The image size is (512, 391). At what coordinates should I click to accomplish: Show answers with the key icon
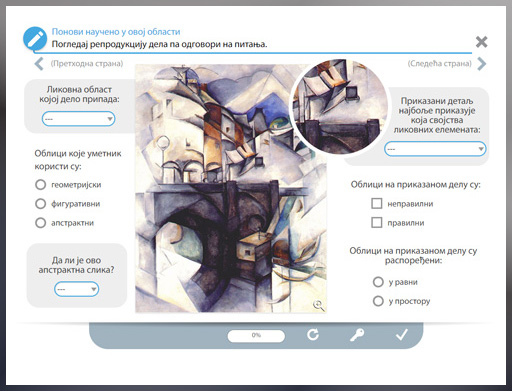pyautogui.click(x=357, y=335)
